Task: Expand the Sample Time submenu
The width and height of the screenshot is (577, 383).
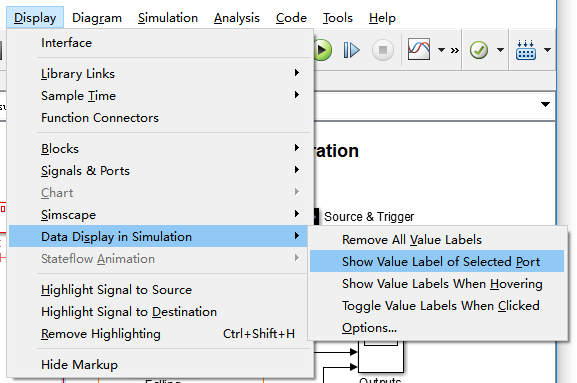Action: [x=159, y=96]
